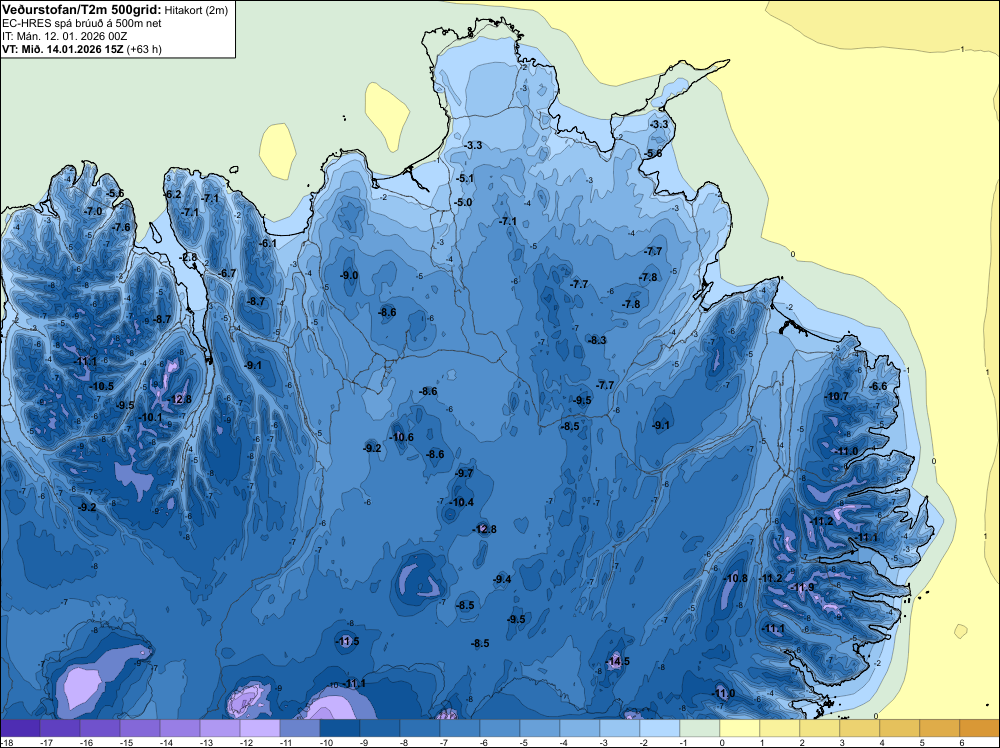Click the legend swatch between 0 and 1
The width and height of the screenshot is (1000, 748).
(740, 728)
